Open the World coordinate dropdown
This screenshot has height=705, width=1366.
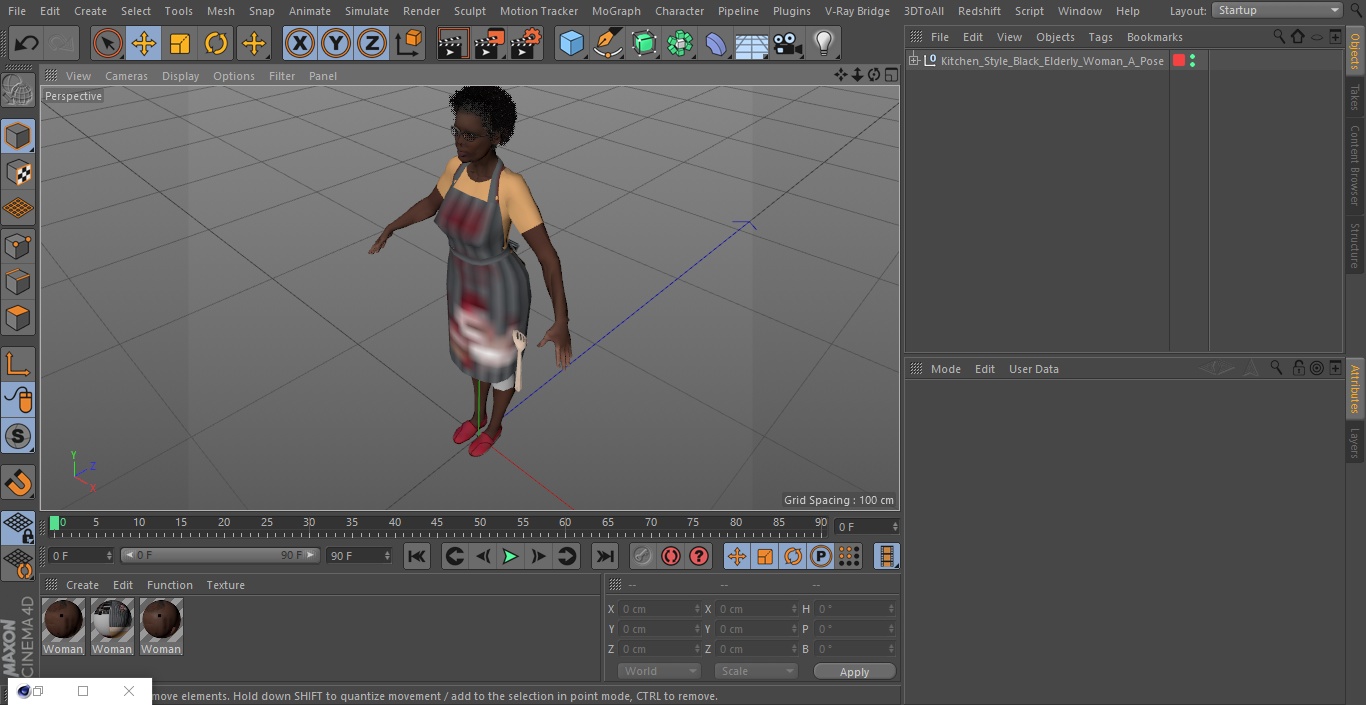coord(659,671)
